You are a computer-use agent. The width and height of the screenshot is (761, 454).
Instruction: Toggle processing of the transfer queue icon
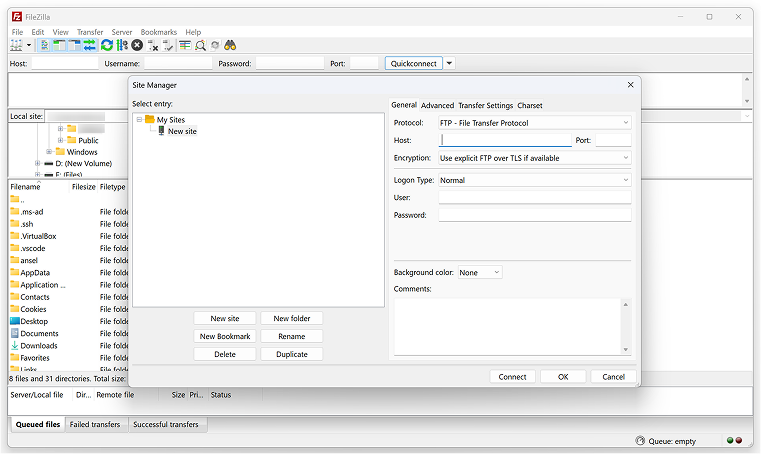coord(122,46)
